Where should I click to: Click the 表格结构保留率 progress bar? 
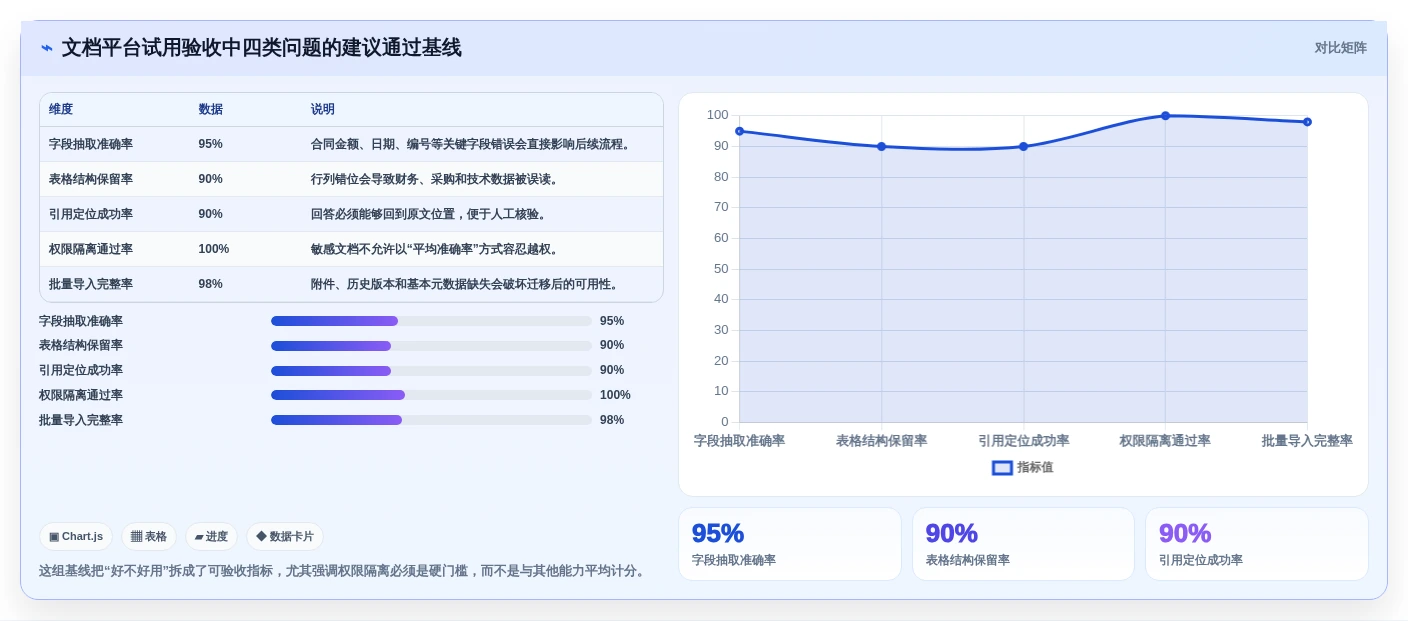tap(431, 346)
